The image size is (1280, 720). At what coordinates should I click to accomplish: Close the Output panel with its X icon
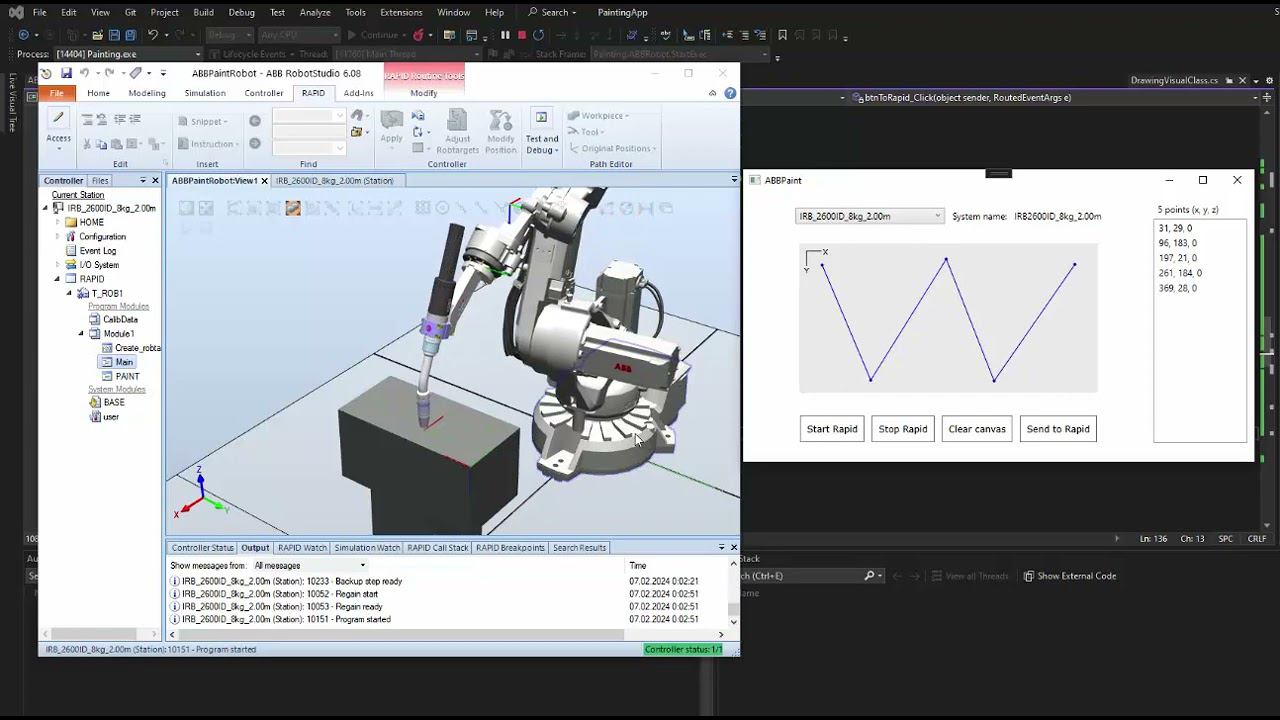(x=733, y=547)
